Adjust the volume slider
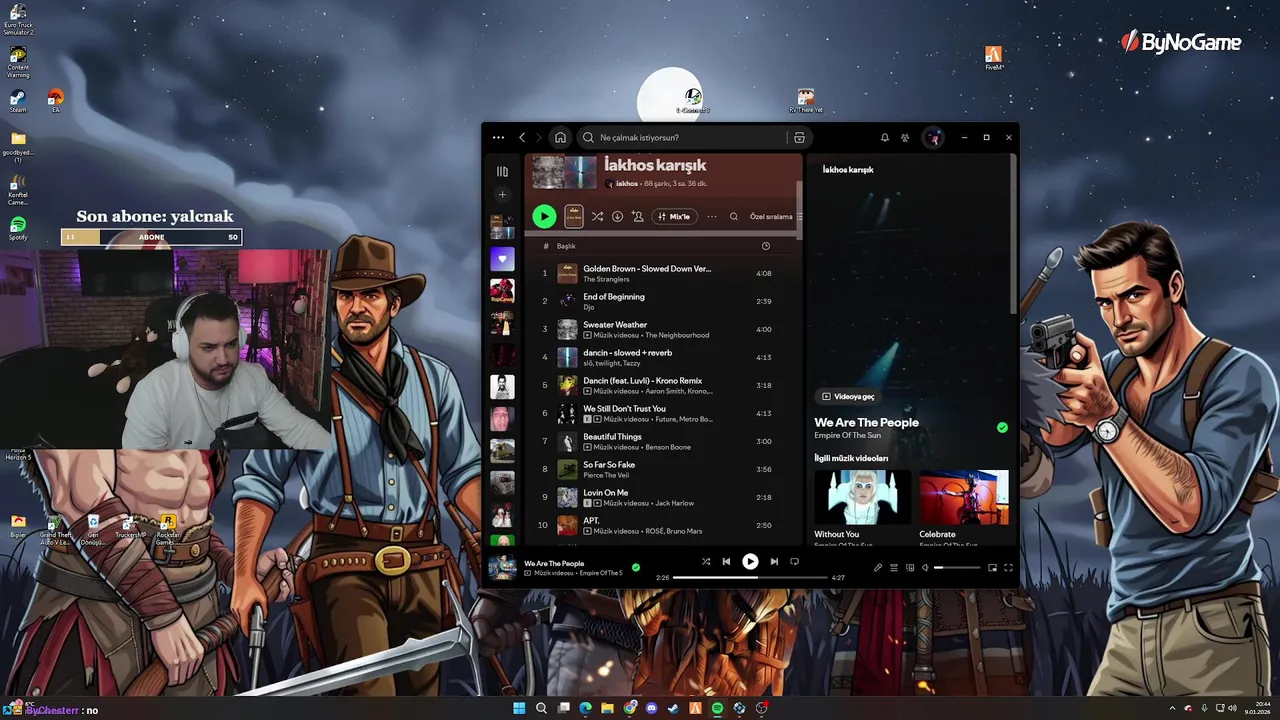 [957, 568]
